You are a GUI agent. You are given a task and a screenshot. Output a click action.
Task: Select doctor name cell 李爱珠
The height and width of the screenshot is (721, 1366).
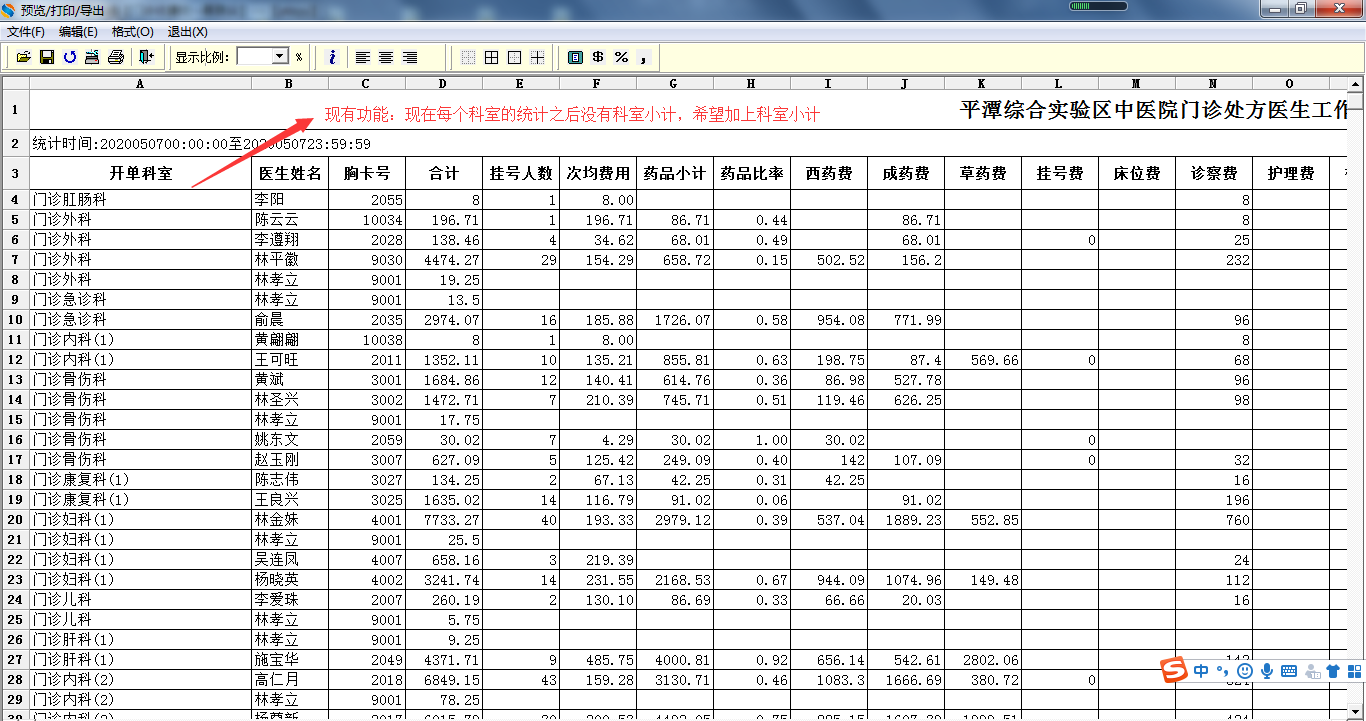pyautogui.click(x=290, y=600)
